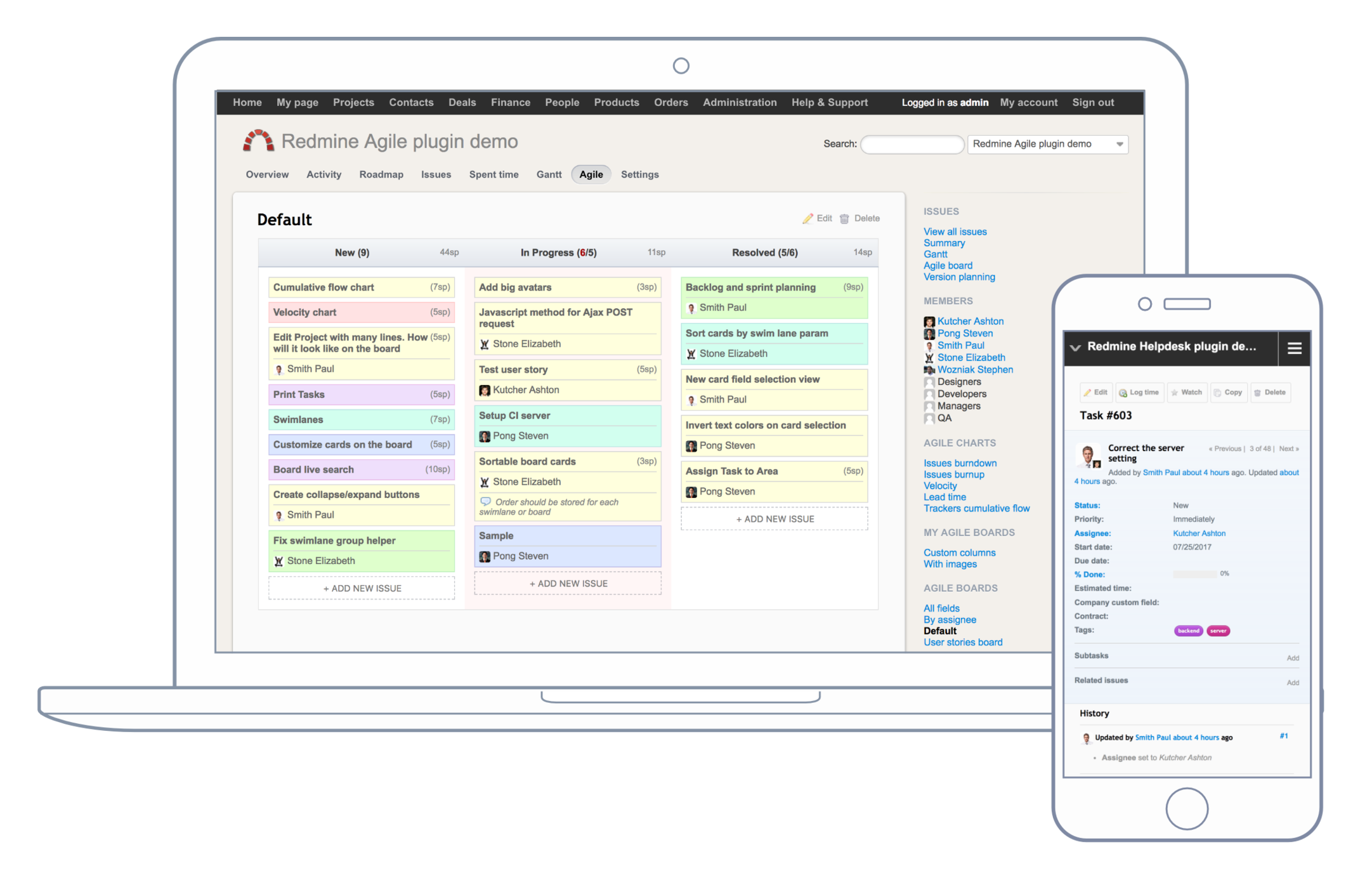Image resolution: width=1372 pixels, height=892 pixels.
Task: Open the Administration menu item
Action: pyautogui.click(x=740, y=102)
